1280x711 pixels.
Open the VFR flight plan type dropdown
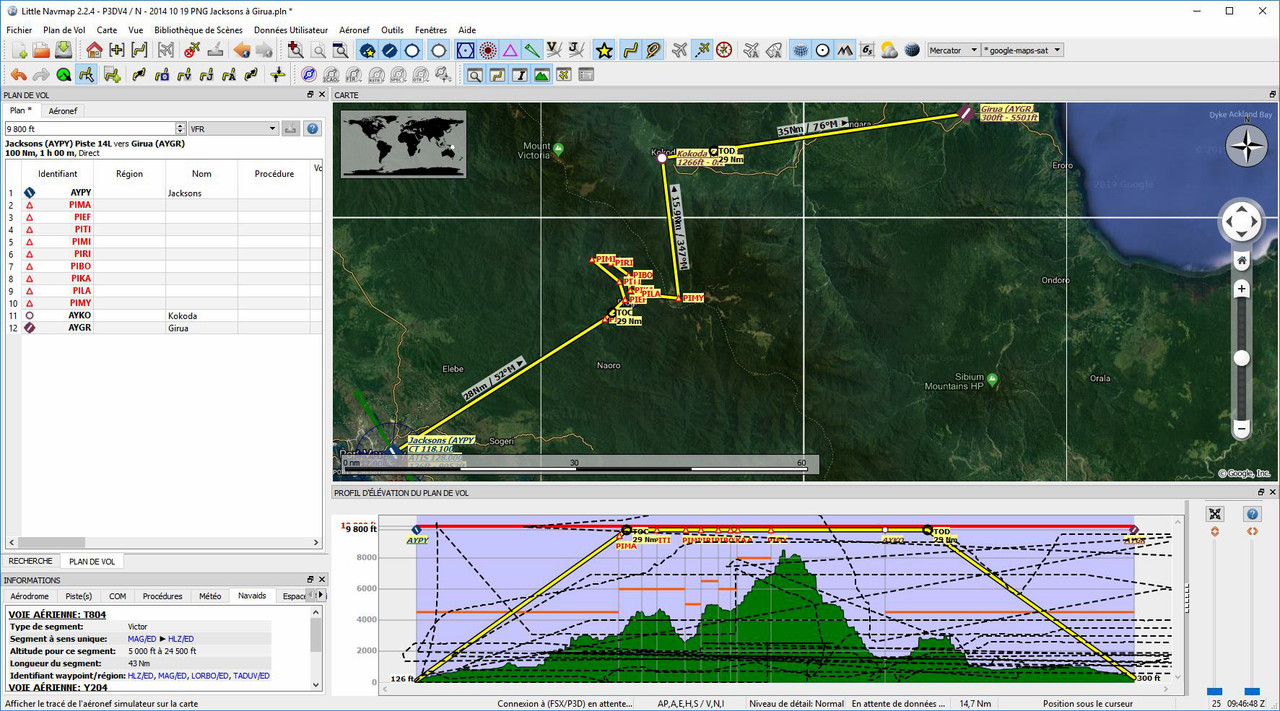(x=233, y=129)
